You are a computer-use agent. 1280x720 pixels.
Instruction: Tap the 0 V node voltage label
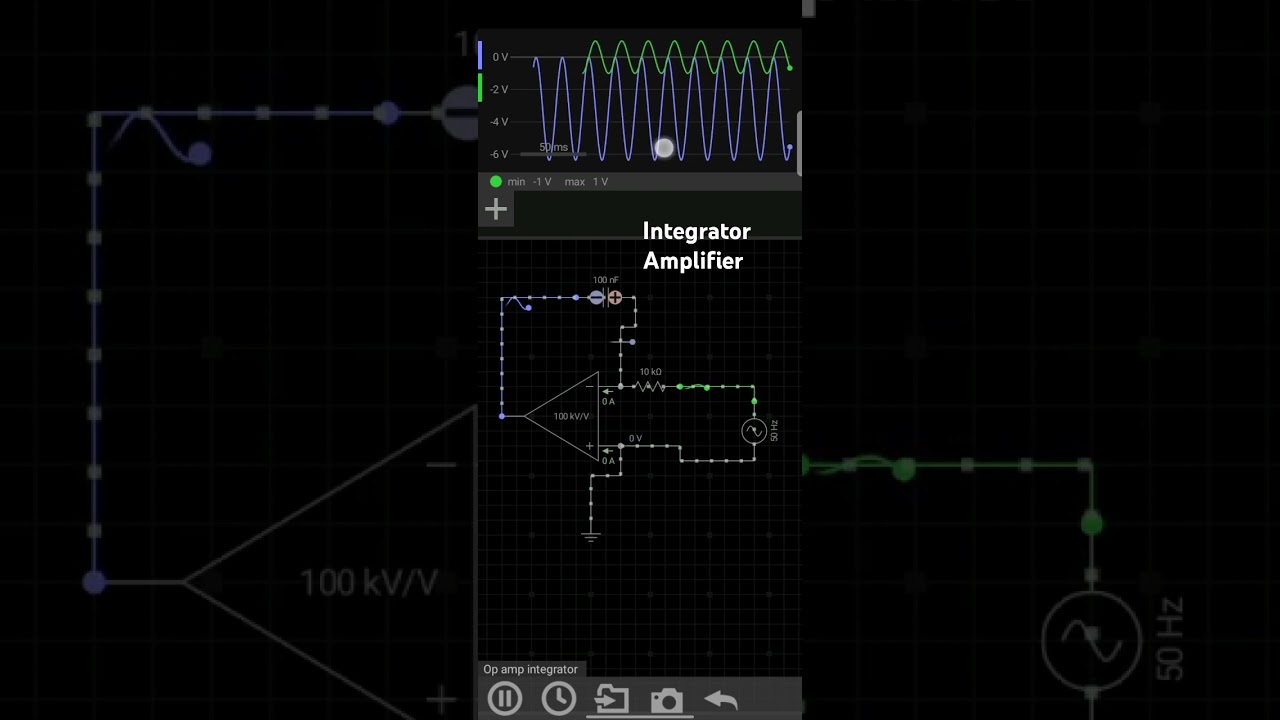point(635,439)
